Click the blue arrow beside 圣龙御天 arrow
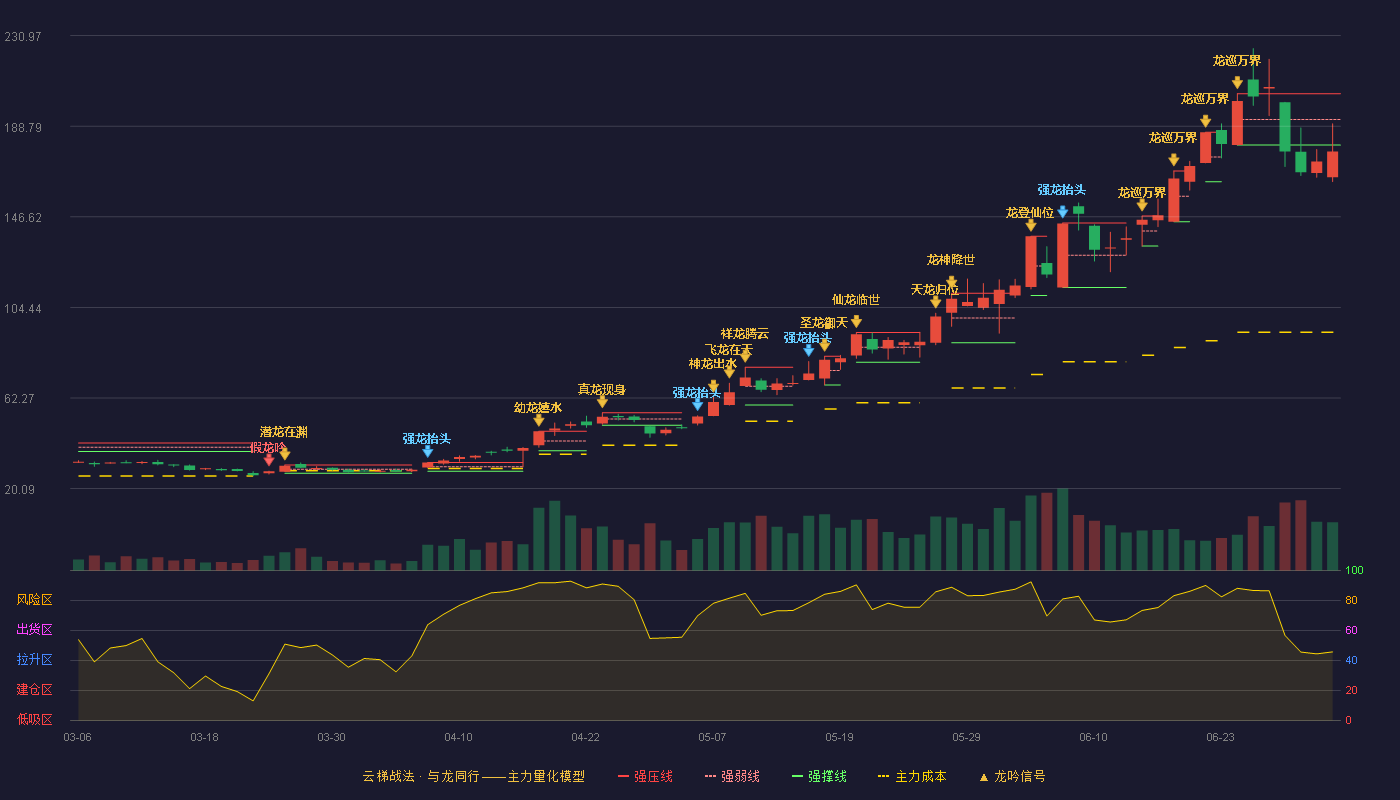The image size is (1400, 800). pyautogui.click(x=808, y=350)
